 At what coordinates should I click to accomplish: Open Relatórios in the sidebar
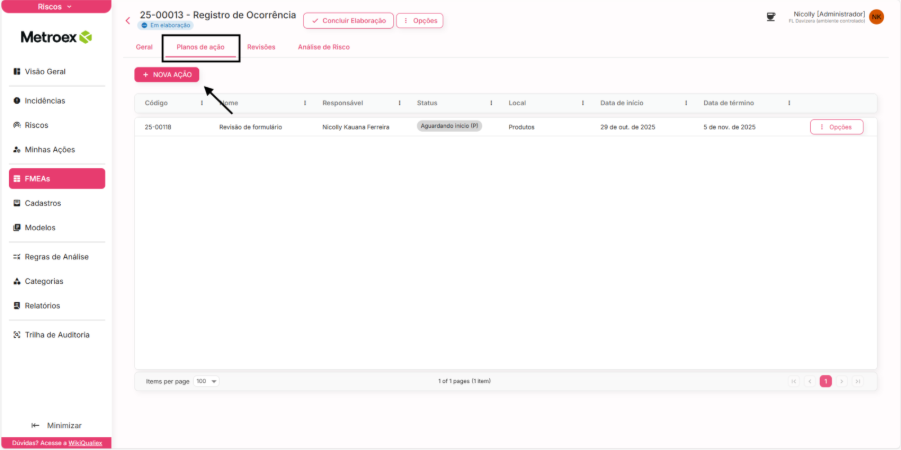coord(42,305)
